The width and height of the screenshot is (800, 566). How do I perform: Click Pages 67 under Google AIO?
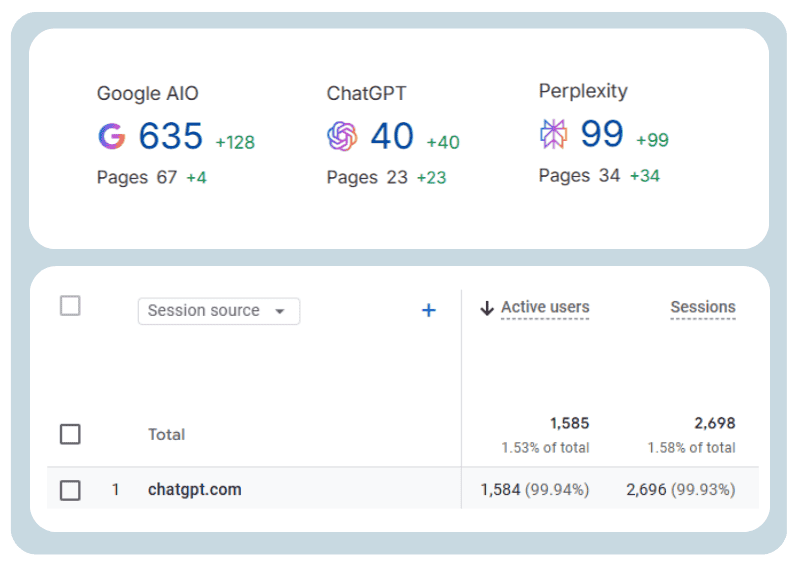click(137, 178)
